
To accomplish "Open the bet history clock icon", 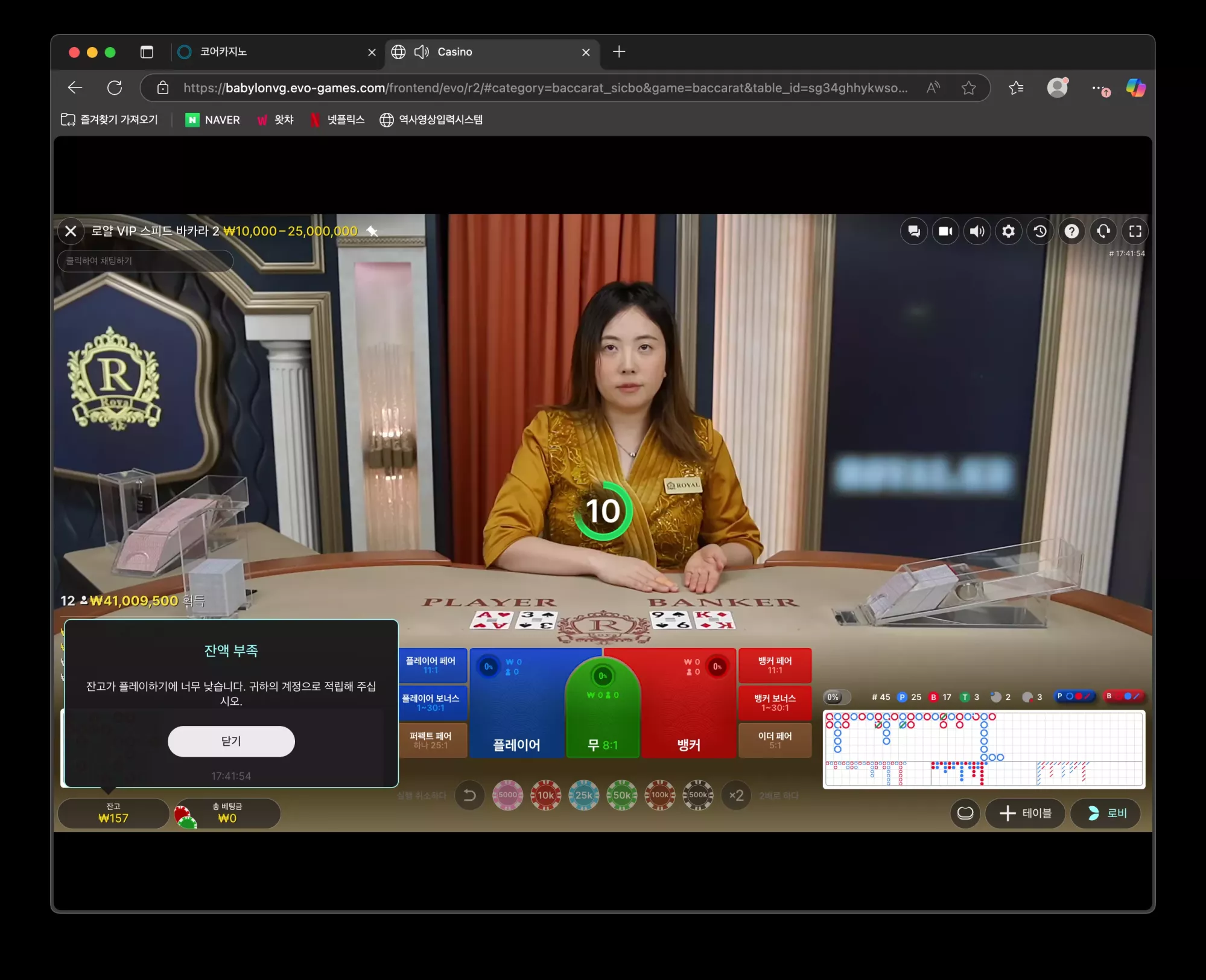I will [x=1040, y=231].
